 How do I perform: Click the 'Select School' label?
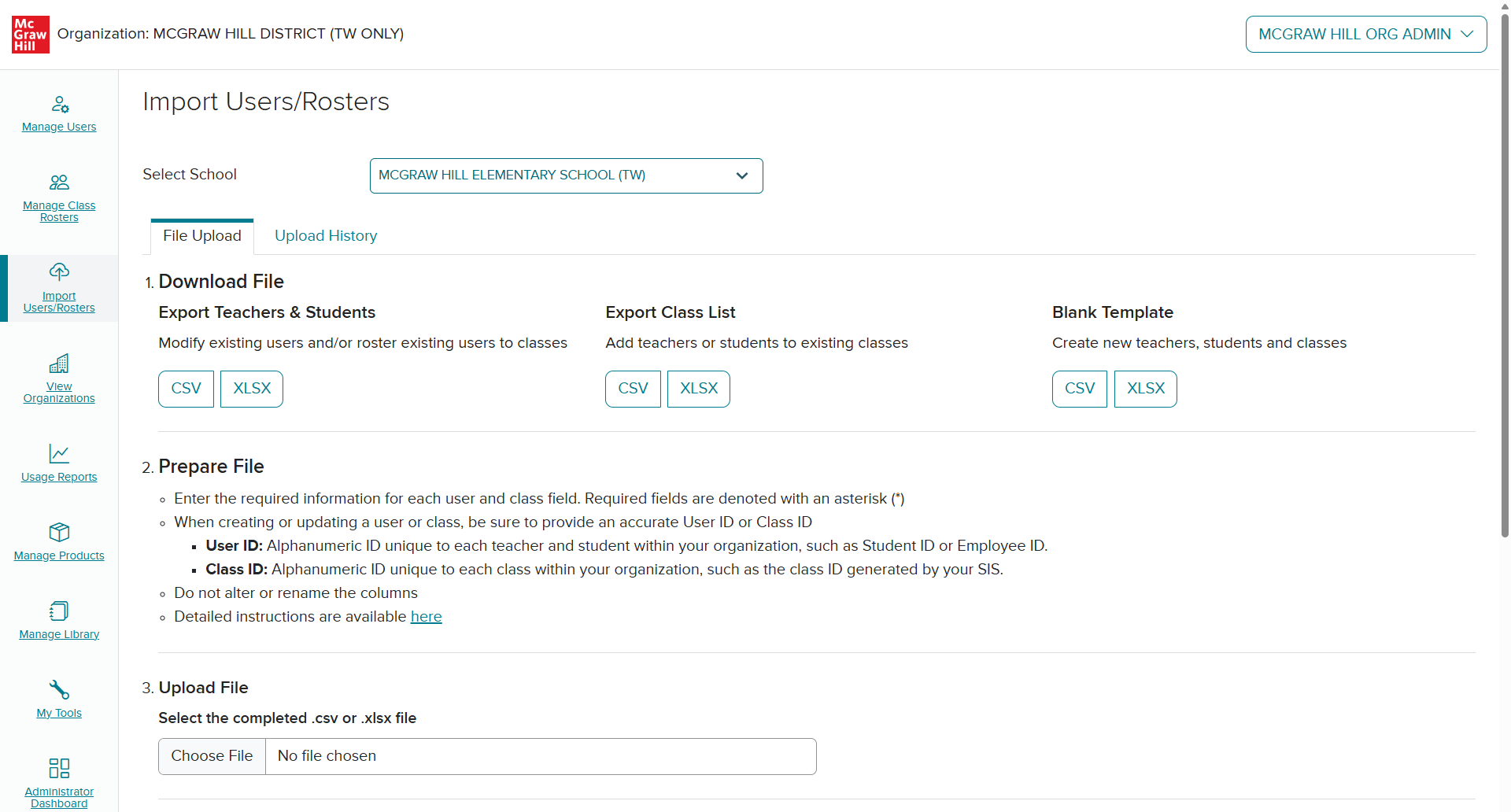pyautogui.click(x=190, y=175)
